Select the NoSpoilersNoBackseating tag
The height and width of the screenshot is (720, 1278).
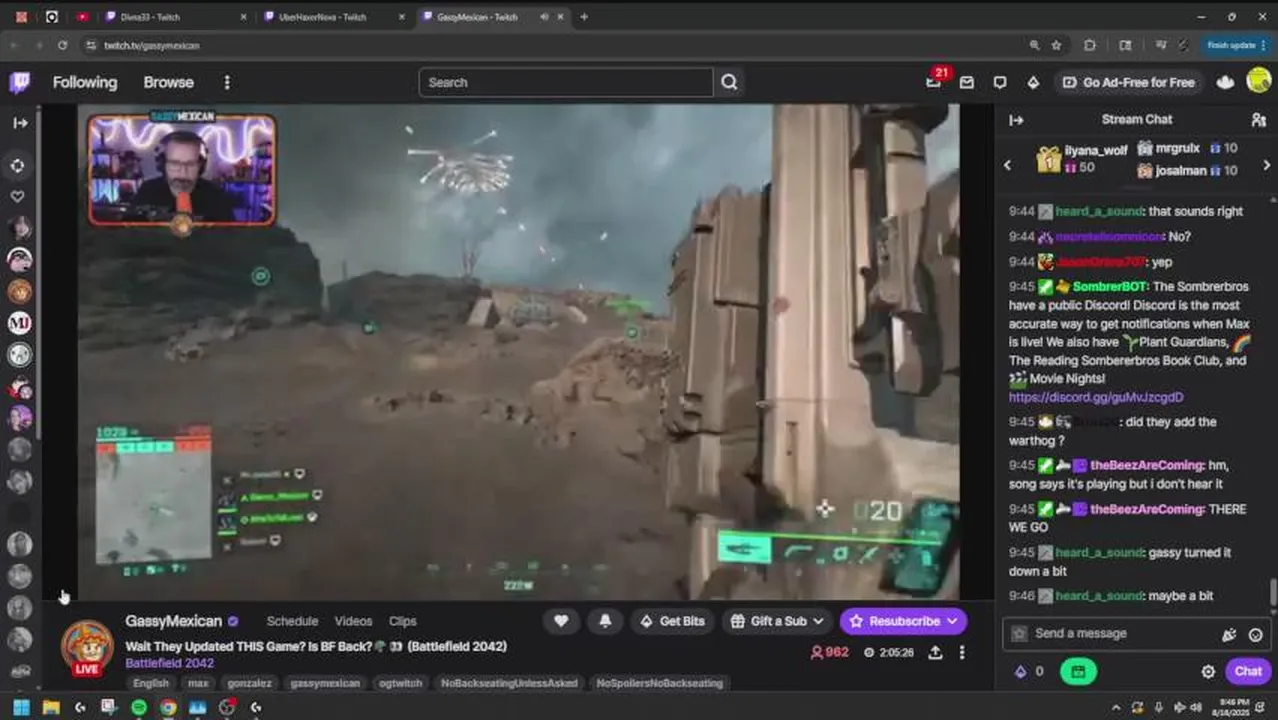[659, 683]
